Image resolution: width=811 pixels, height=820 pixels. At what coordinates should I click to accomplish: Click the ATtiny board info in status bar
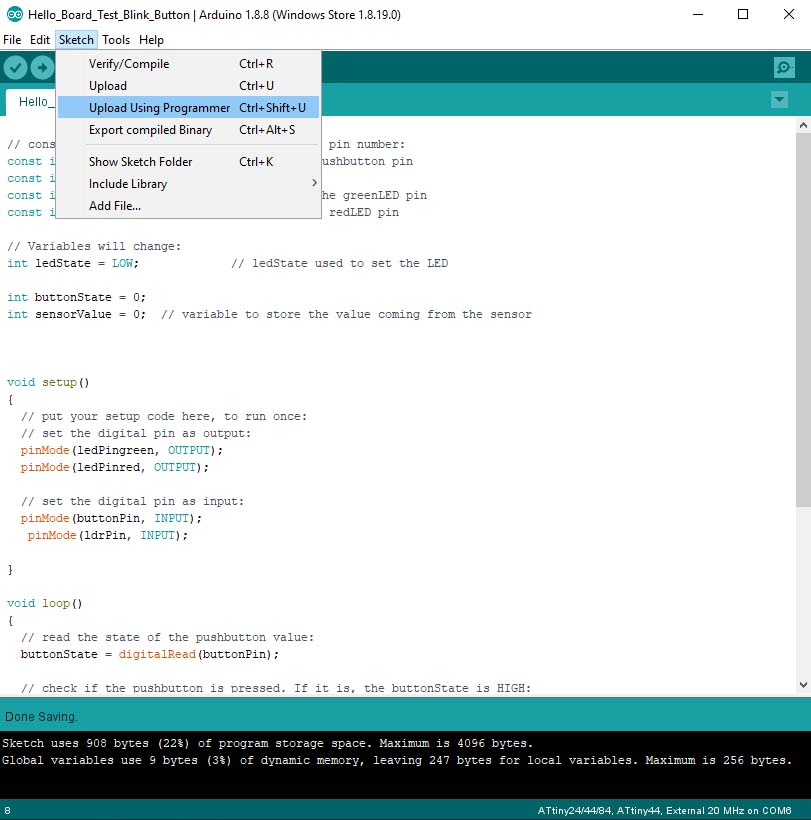point(664,811)
